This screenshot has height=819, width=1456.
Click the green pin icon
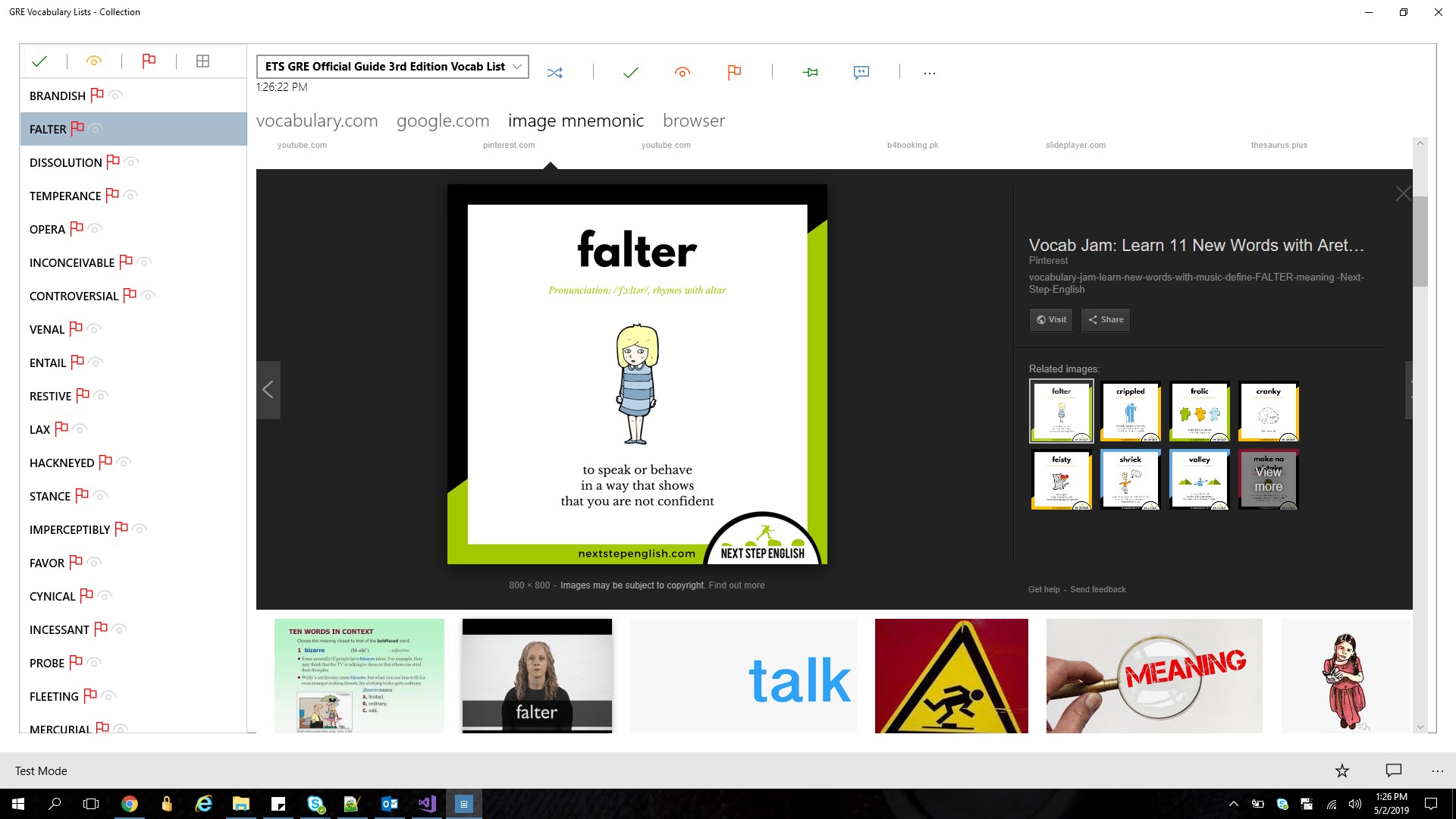click(x=810, y=73)
